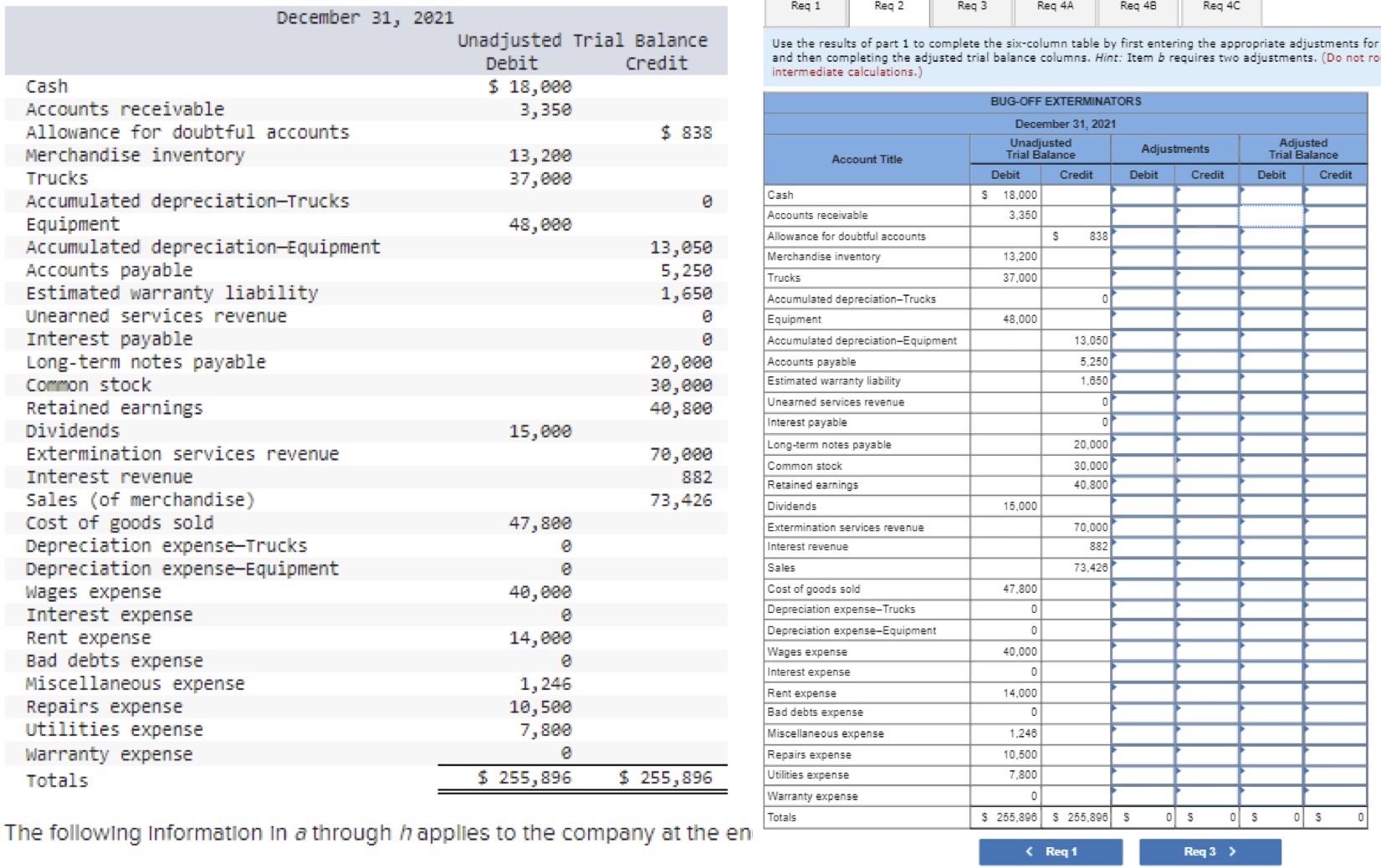Click Adjusted credit cell for Sales row
Image resolution: width=1381 pixels, height=868 pixels.
tap(1336, 568)
